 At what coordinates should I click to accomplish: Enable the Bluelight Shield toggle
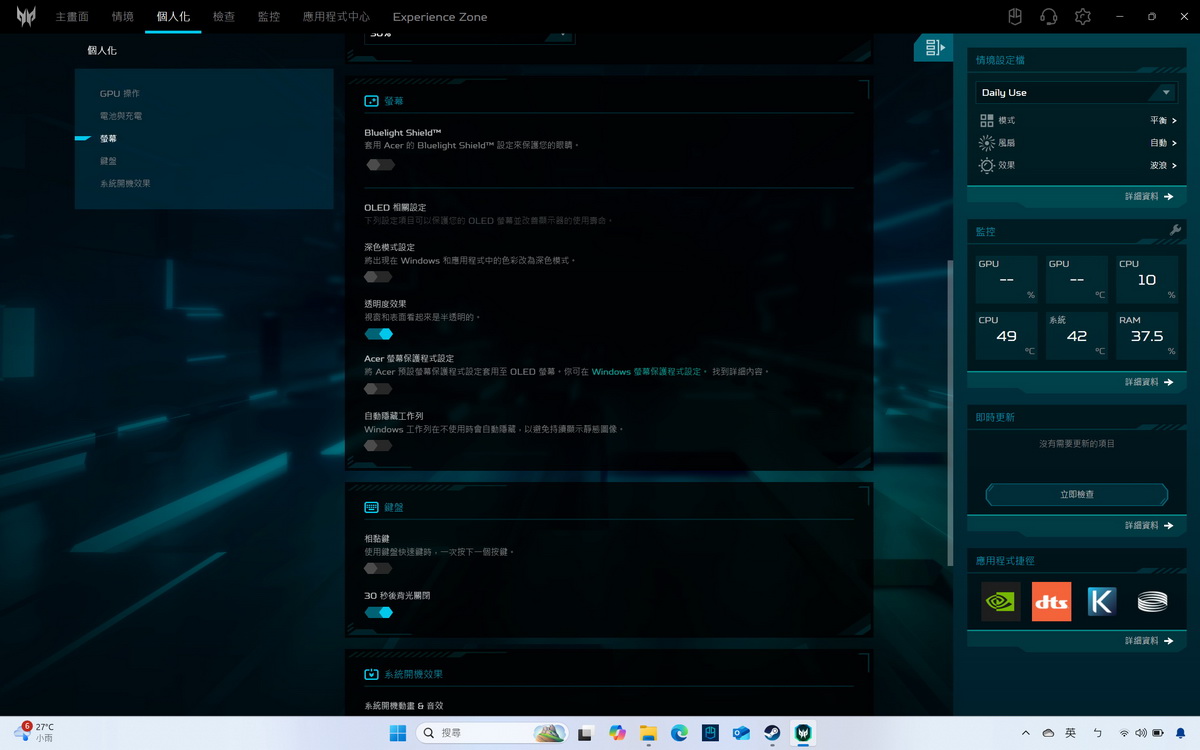pyautogui.click(x=379, y=165)
